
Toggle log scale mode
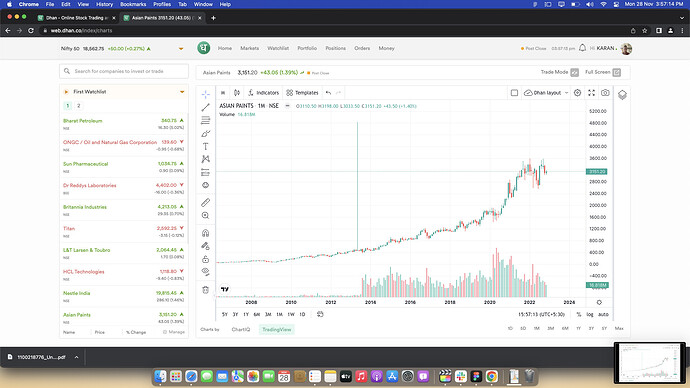point(590,314)
